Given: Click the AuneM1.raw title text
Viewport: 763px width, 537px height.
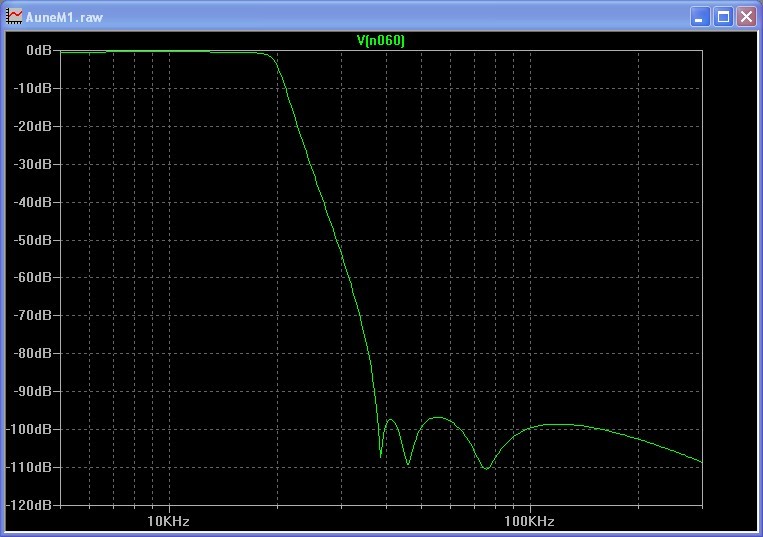Looking at the screenshot, I should pyautogui.click(x=64, y=18).
